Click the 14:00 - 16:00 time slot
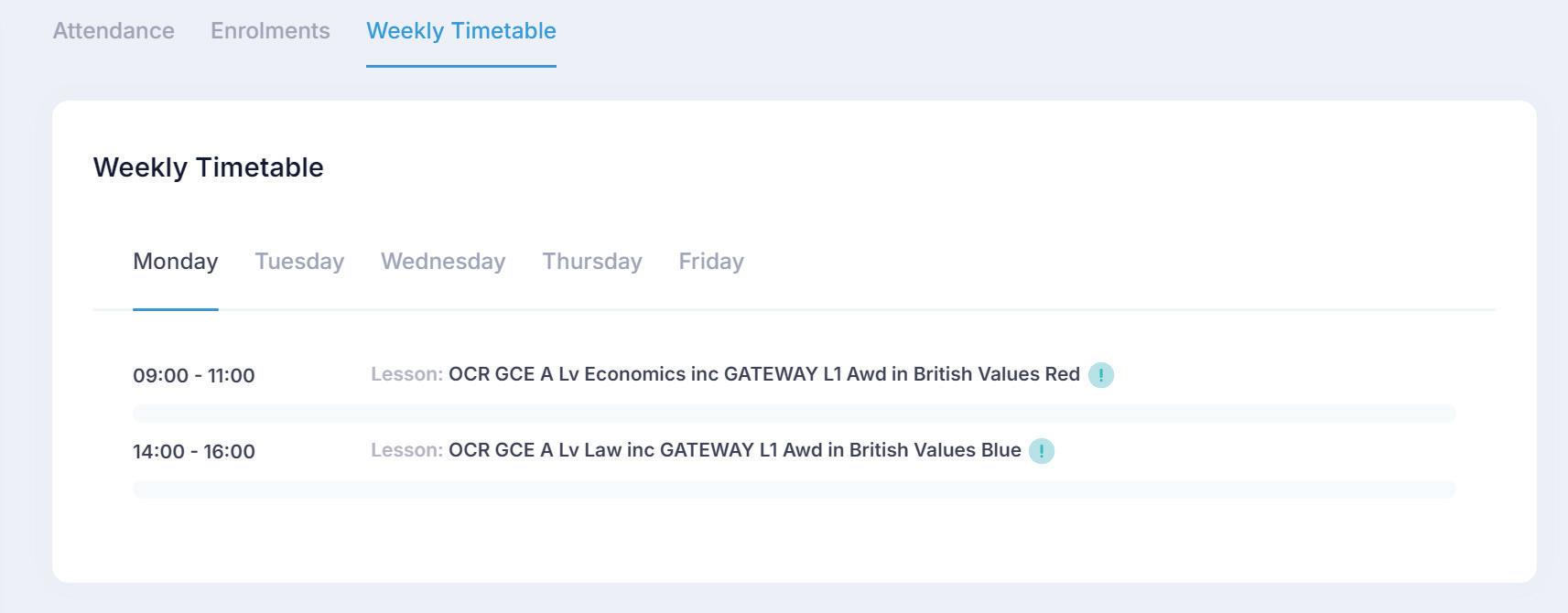The image size is (1568, 613). coord(193,452)
